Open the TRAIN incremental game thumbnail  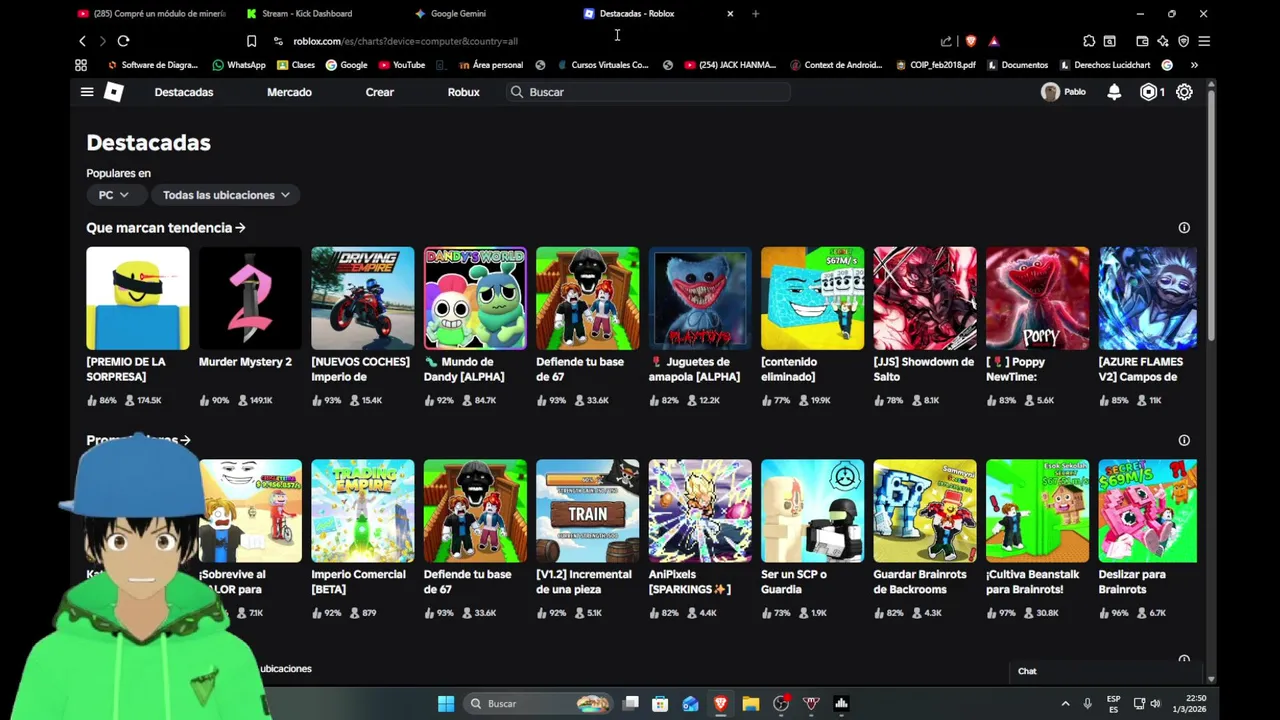(x=587, y=511)
